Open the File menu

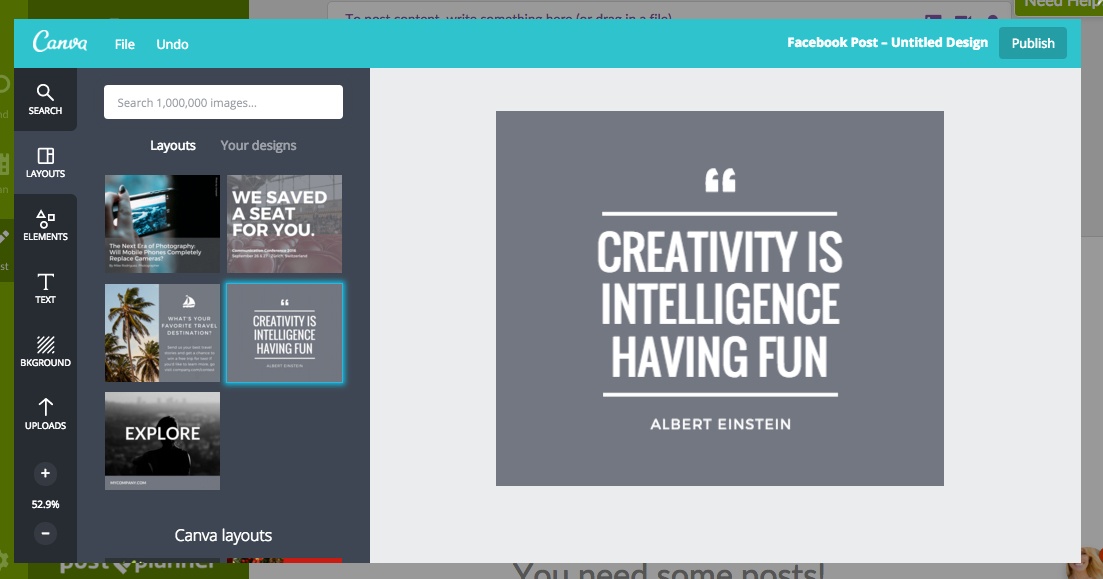pos(124,44)
